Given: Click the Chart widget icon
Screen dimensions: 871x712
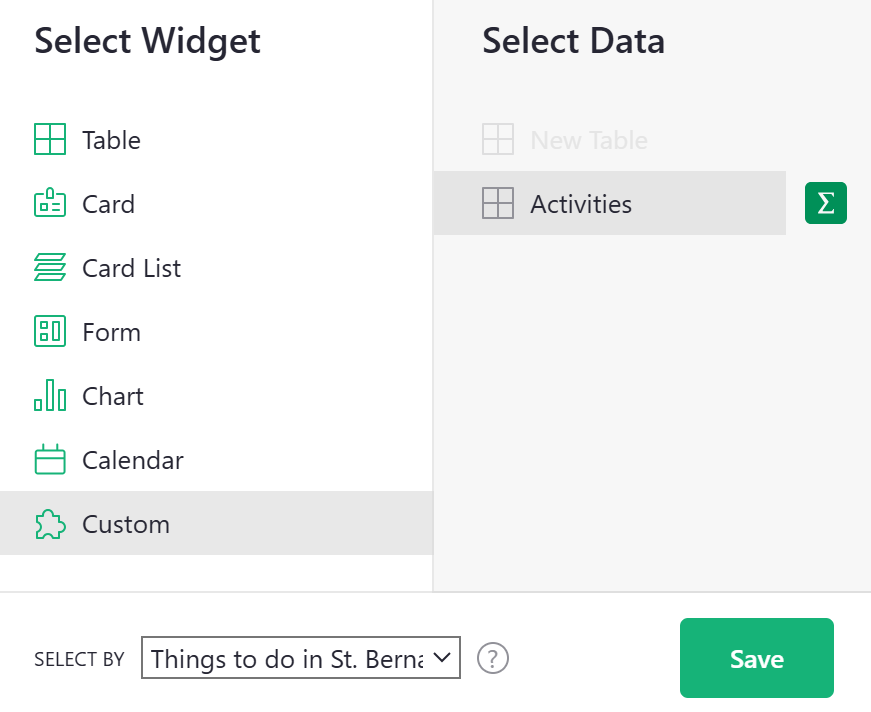Looking at the screenshot, I should pos(49,396).
